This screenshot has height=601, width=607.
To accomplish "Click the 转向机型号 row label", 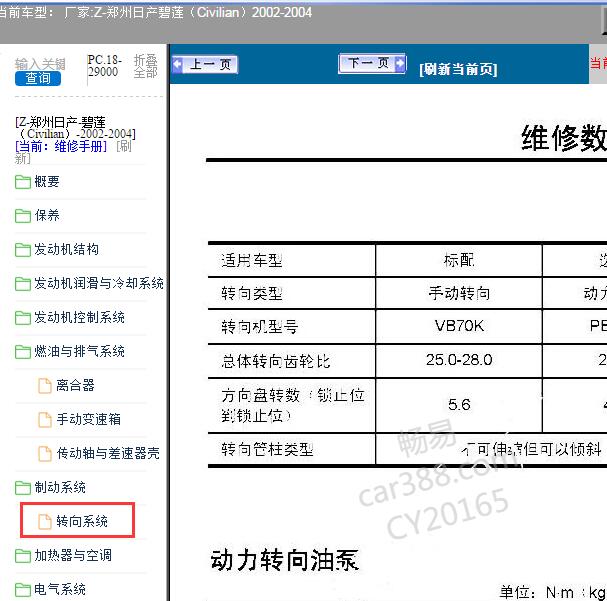I will pyautogui.click(x=260, y=327).
